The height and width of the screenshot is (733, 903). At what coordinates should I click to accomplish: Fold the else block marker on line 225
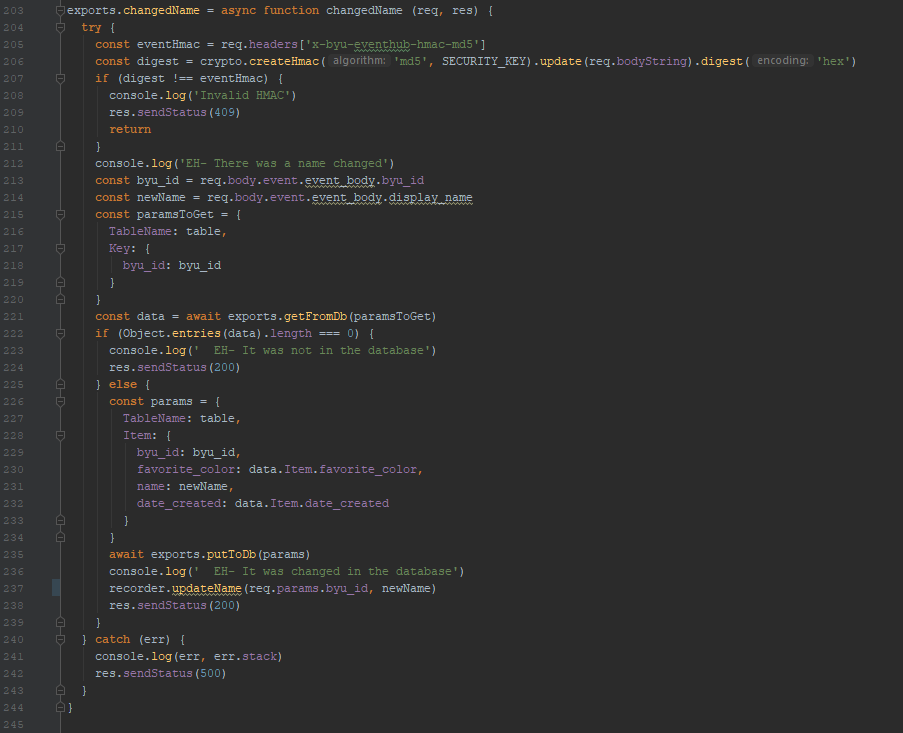(60, 384)
